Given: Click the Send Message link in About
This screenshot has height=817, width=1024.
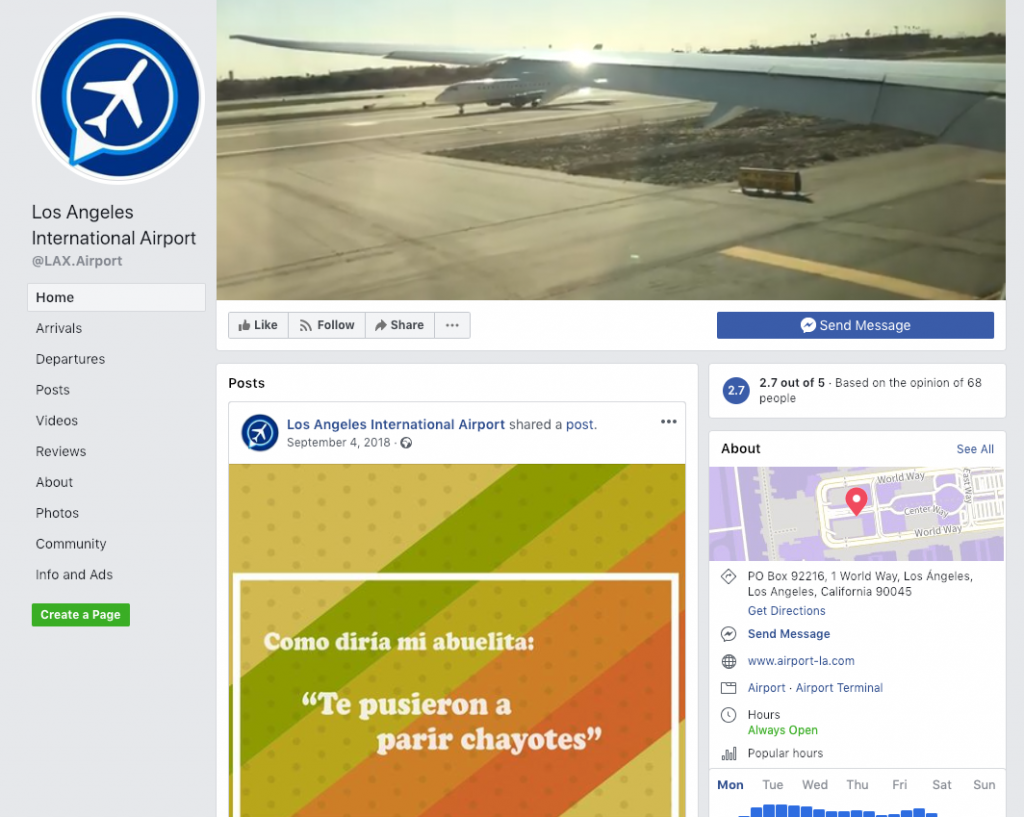Looking at the screenshot, I should (x=789, y=634).
